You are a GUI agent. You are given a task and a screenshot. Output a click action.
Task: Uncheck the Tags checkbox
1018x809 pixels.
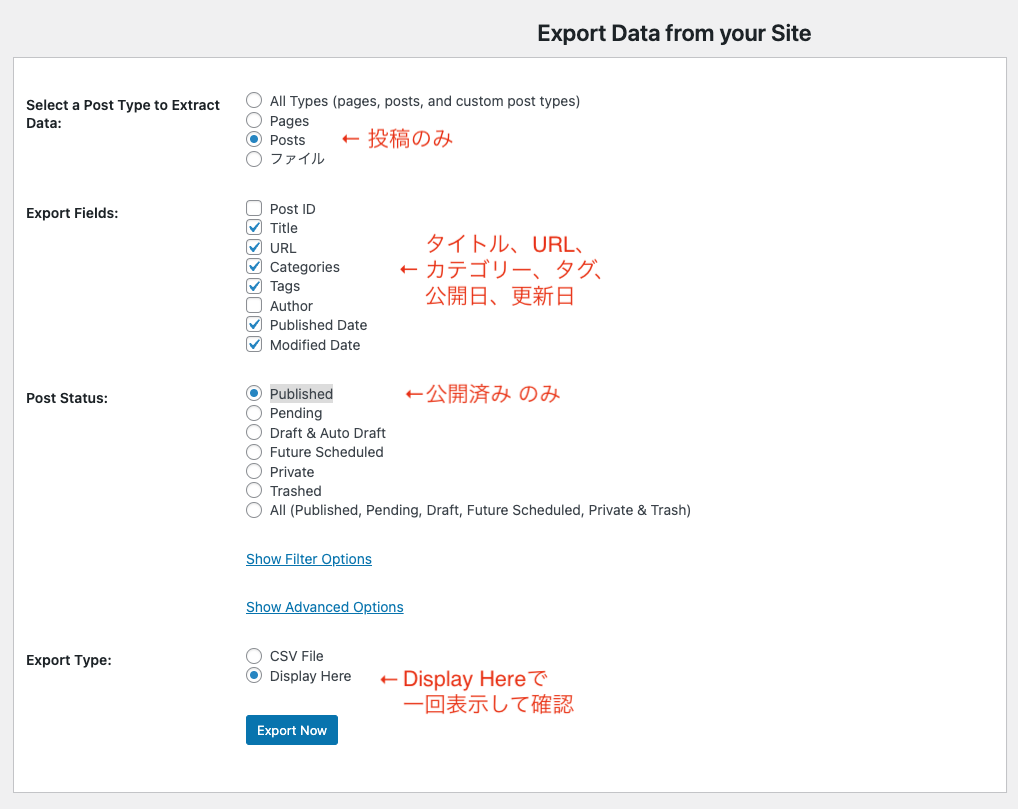254,286
